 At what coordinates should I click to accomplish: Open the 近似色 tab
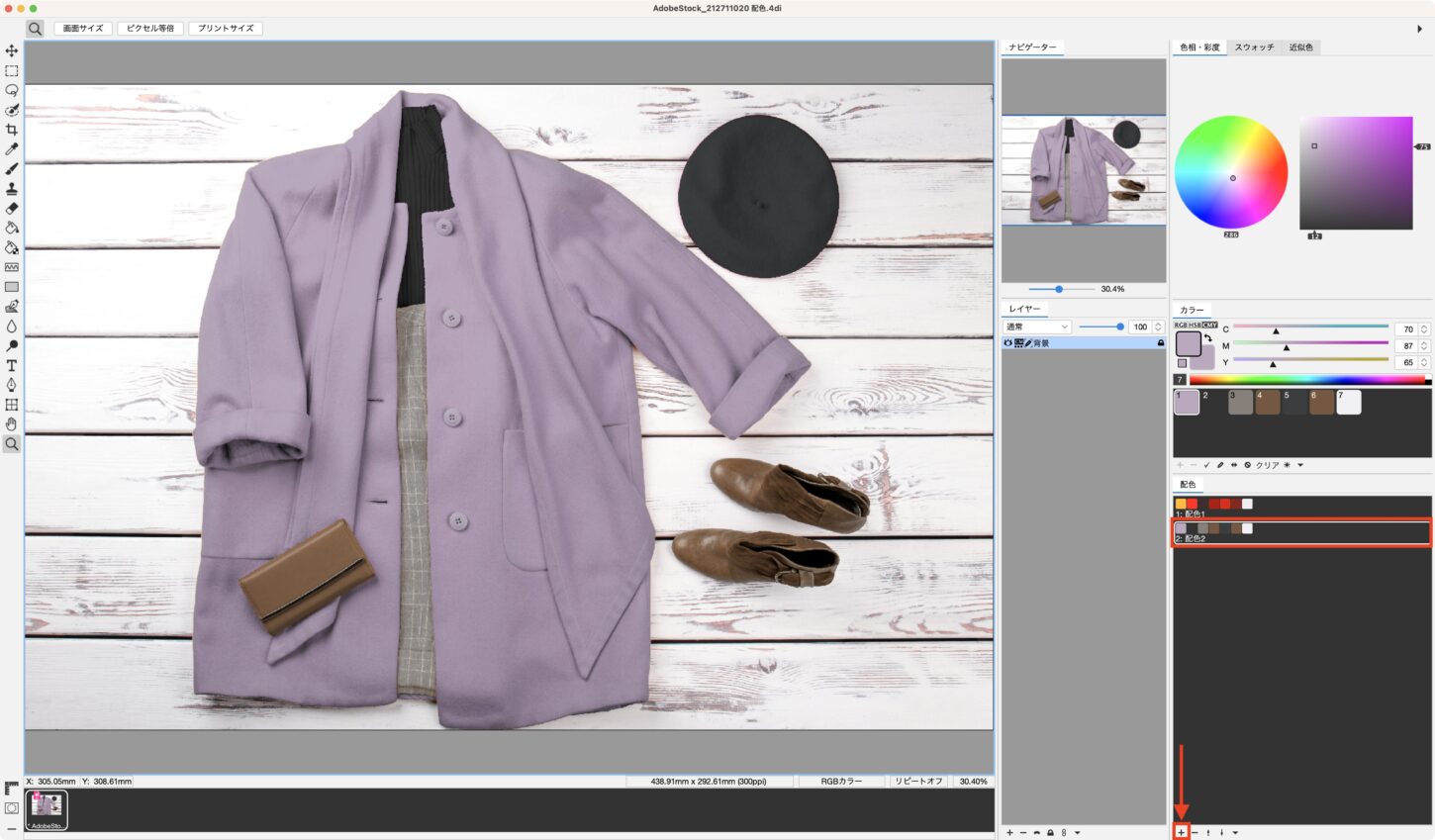(x=1300, y=47)
